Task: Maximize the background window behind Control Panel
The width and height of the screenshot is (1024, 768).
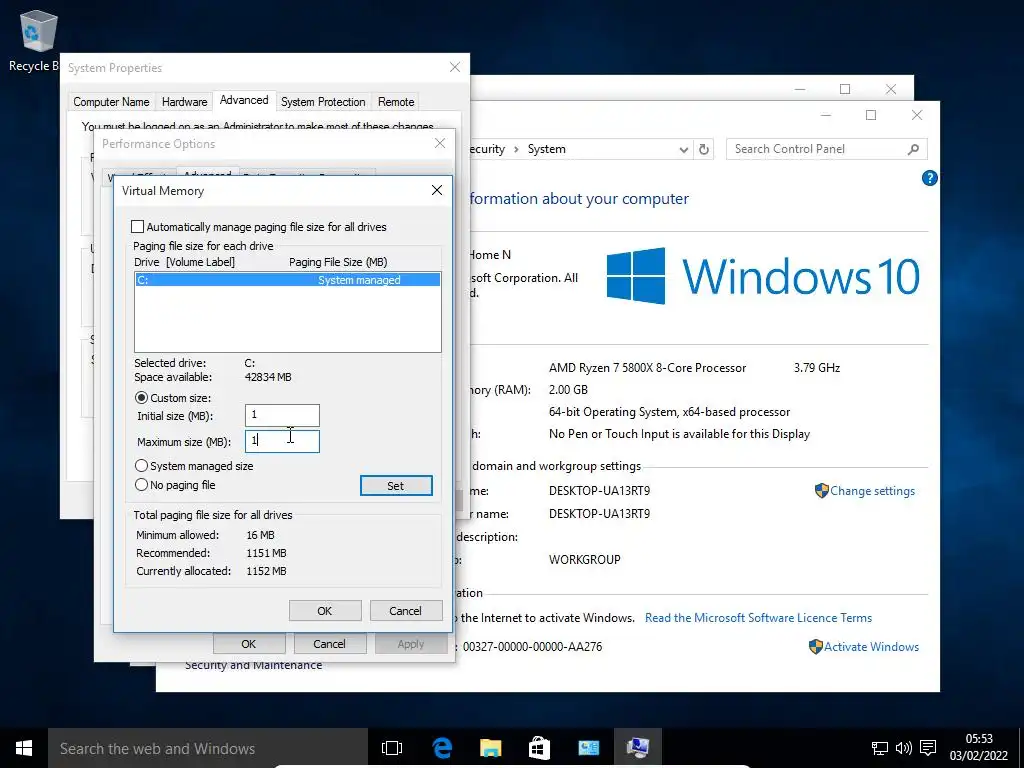Action: (x=845, y=89)
